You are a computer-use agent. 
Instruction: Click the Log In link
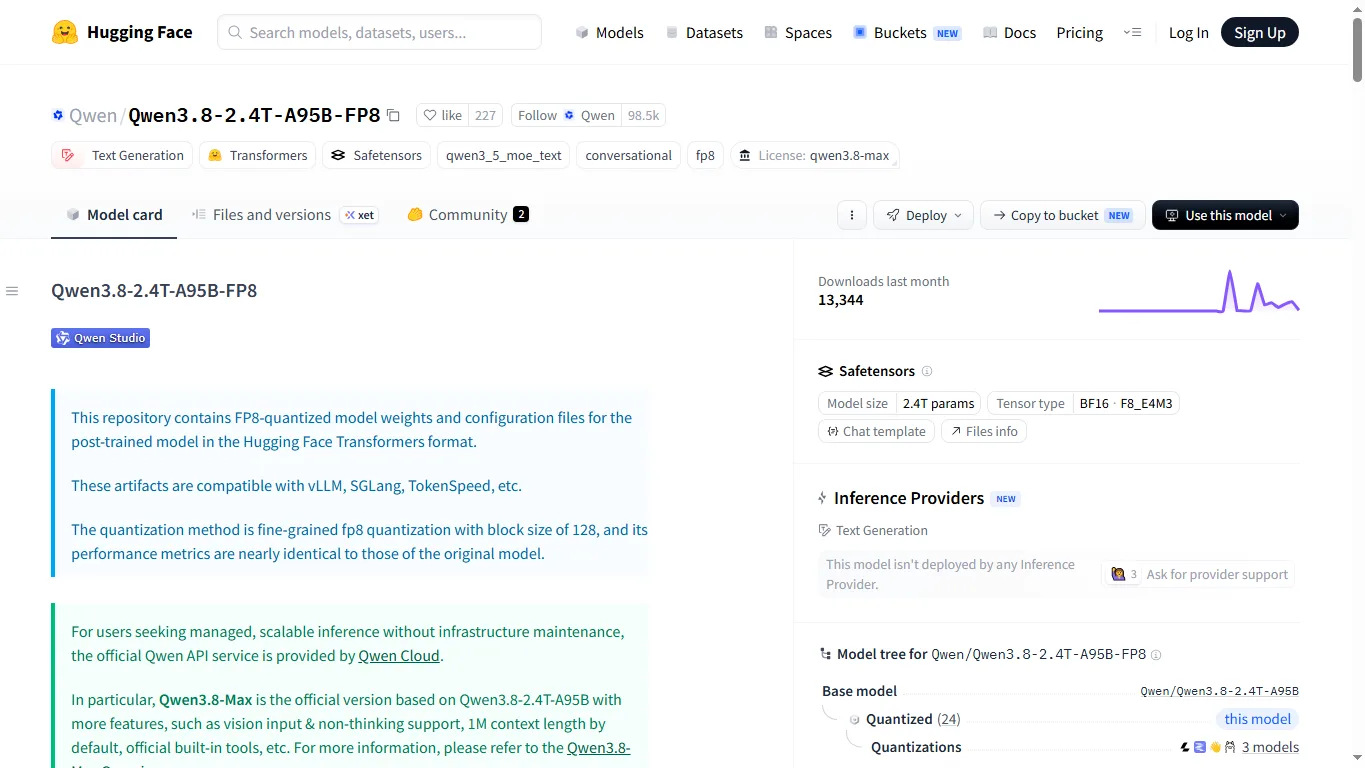click(1188, 33)
